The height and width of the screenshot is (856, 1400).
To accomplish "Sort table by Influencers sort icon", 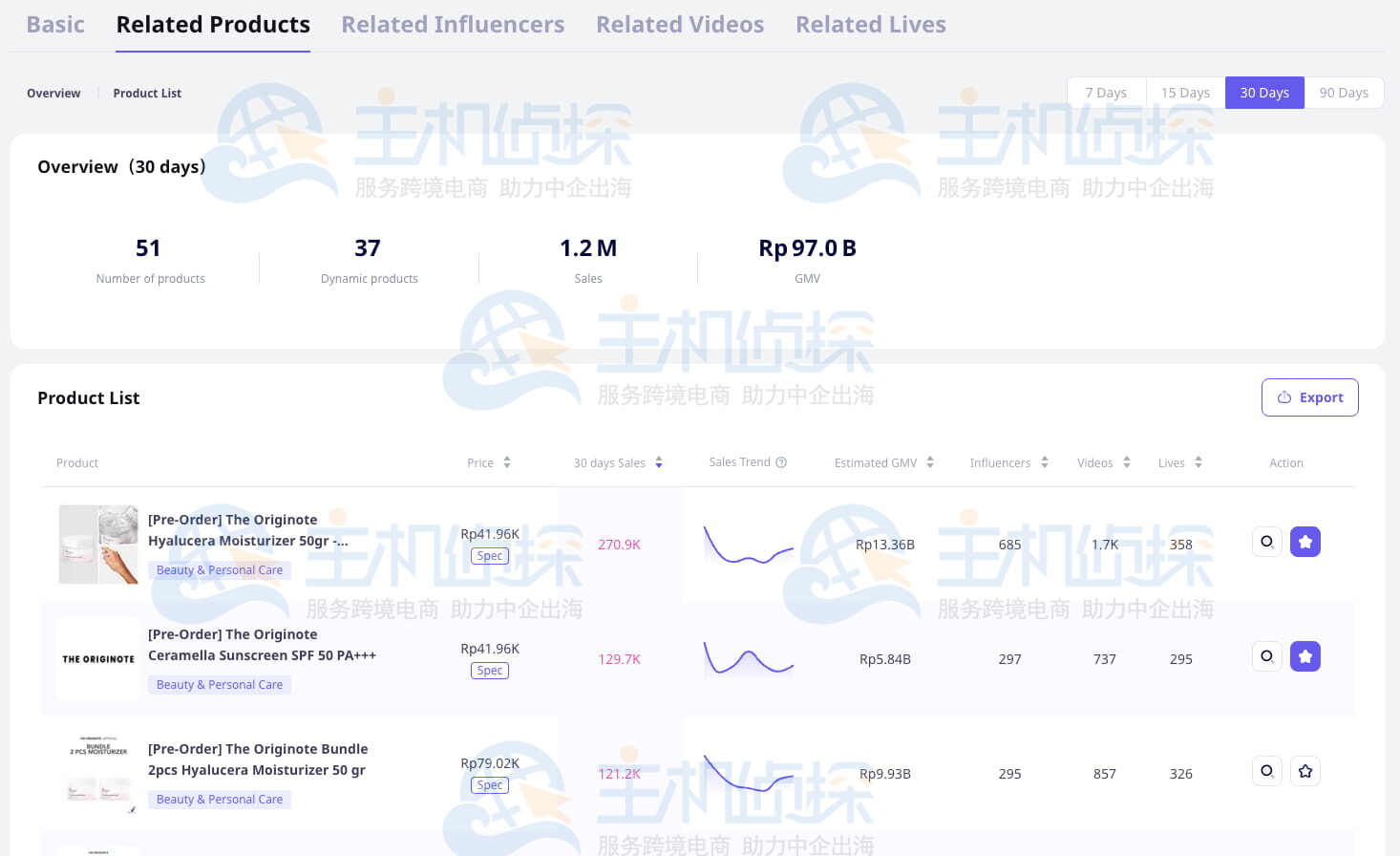I will click(x=1045, y=462).
